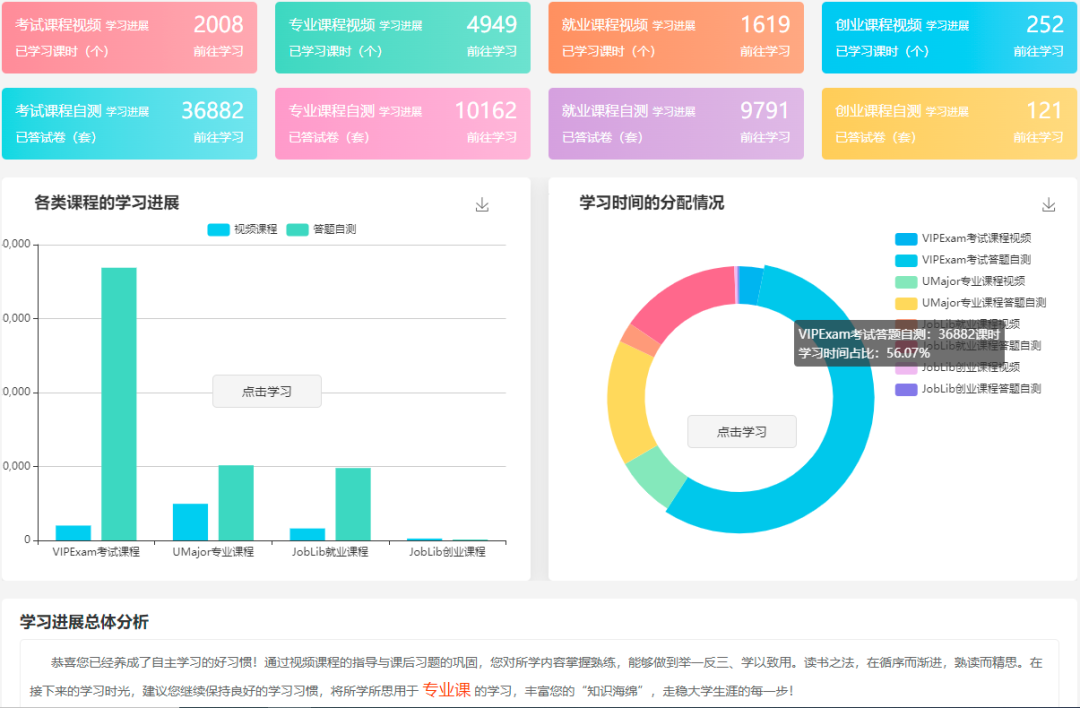This screenshot has width=1080, height=708.
Task: Click 前往学习 on 创业课程自测 card
Action: click(1038, 137)
